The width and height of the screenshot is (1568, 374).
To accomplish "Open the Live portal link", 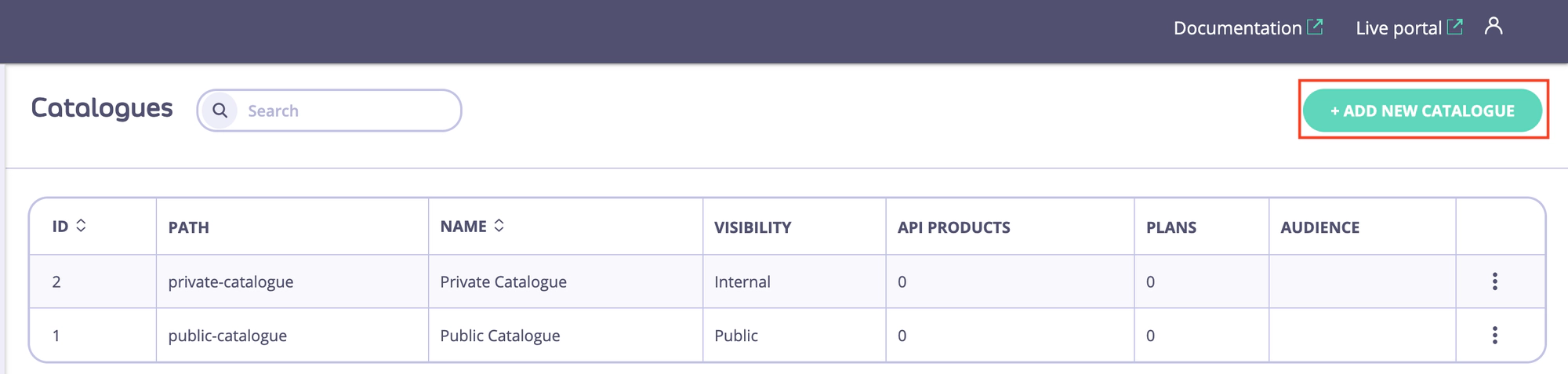I will pyautogui.click(x=1398, y=28).
